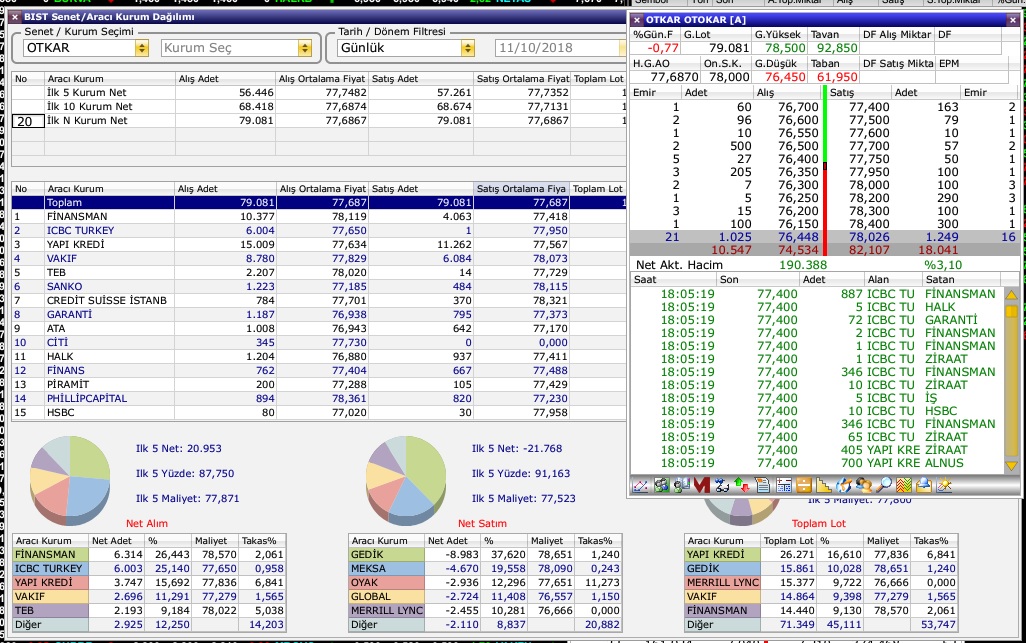This screenshot has height=643, width=1026.
Task: Click green FİNANSMAN legend cell in Net Alım
Action: [x=51, y=555]
